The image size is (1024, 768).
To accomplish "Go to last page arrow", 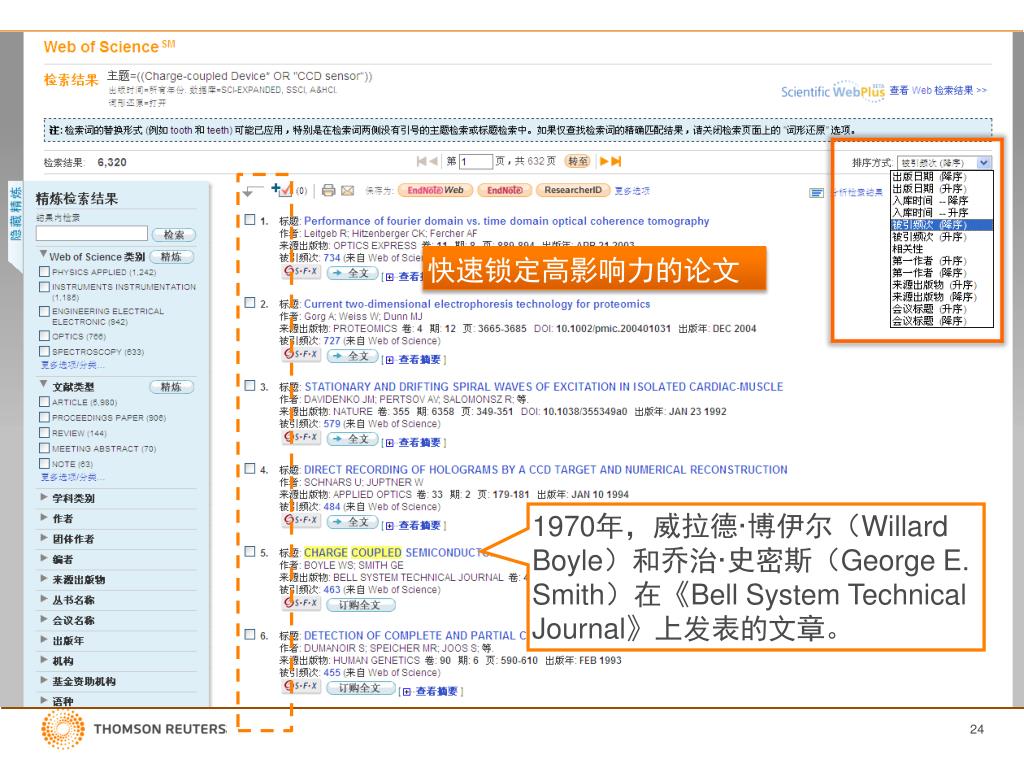I will (x=616, y=161).
